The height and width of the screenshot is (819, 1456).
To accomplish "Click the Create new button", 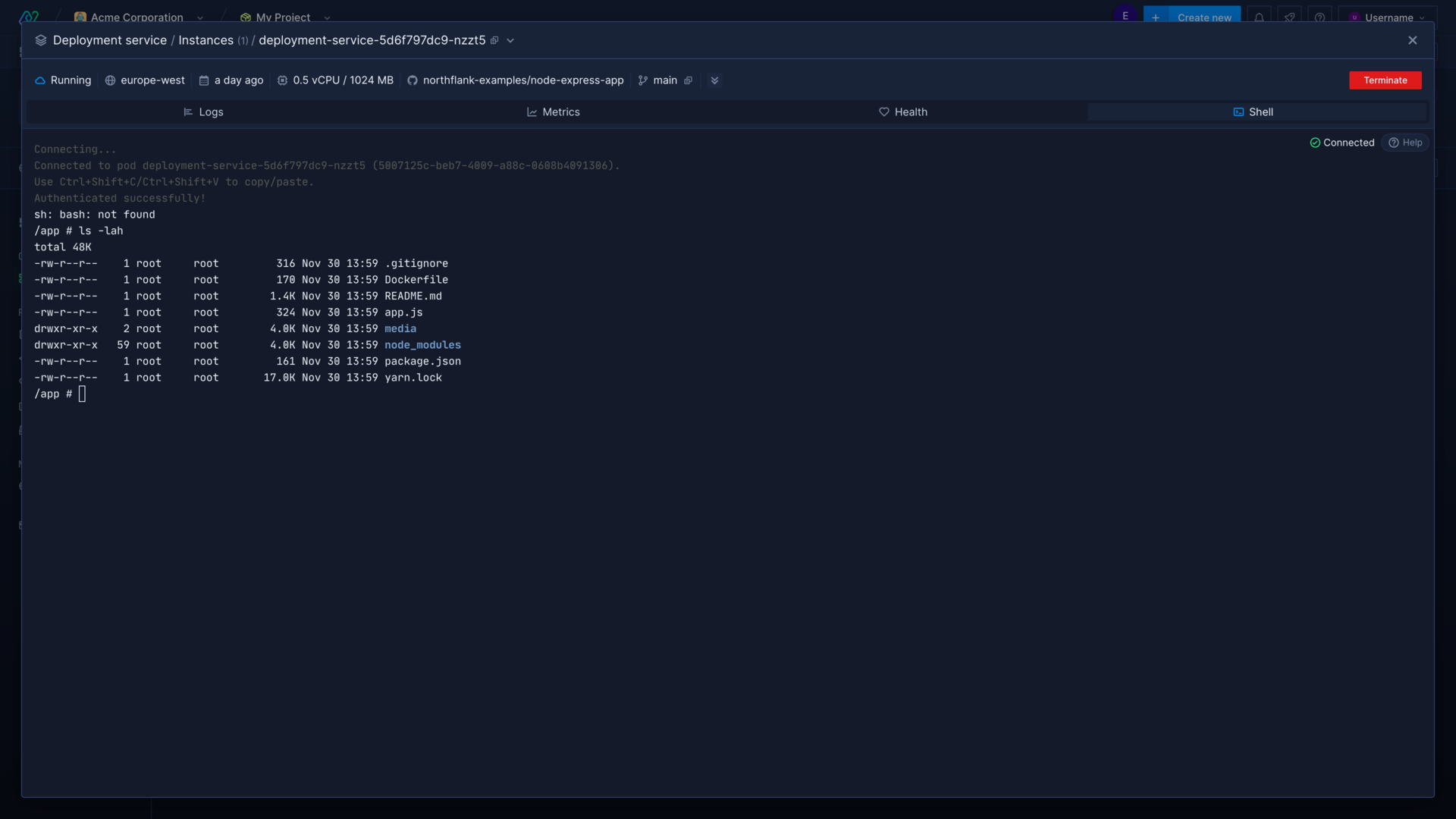I will (x=1195, y=17).
